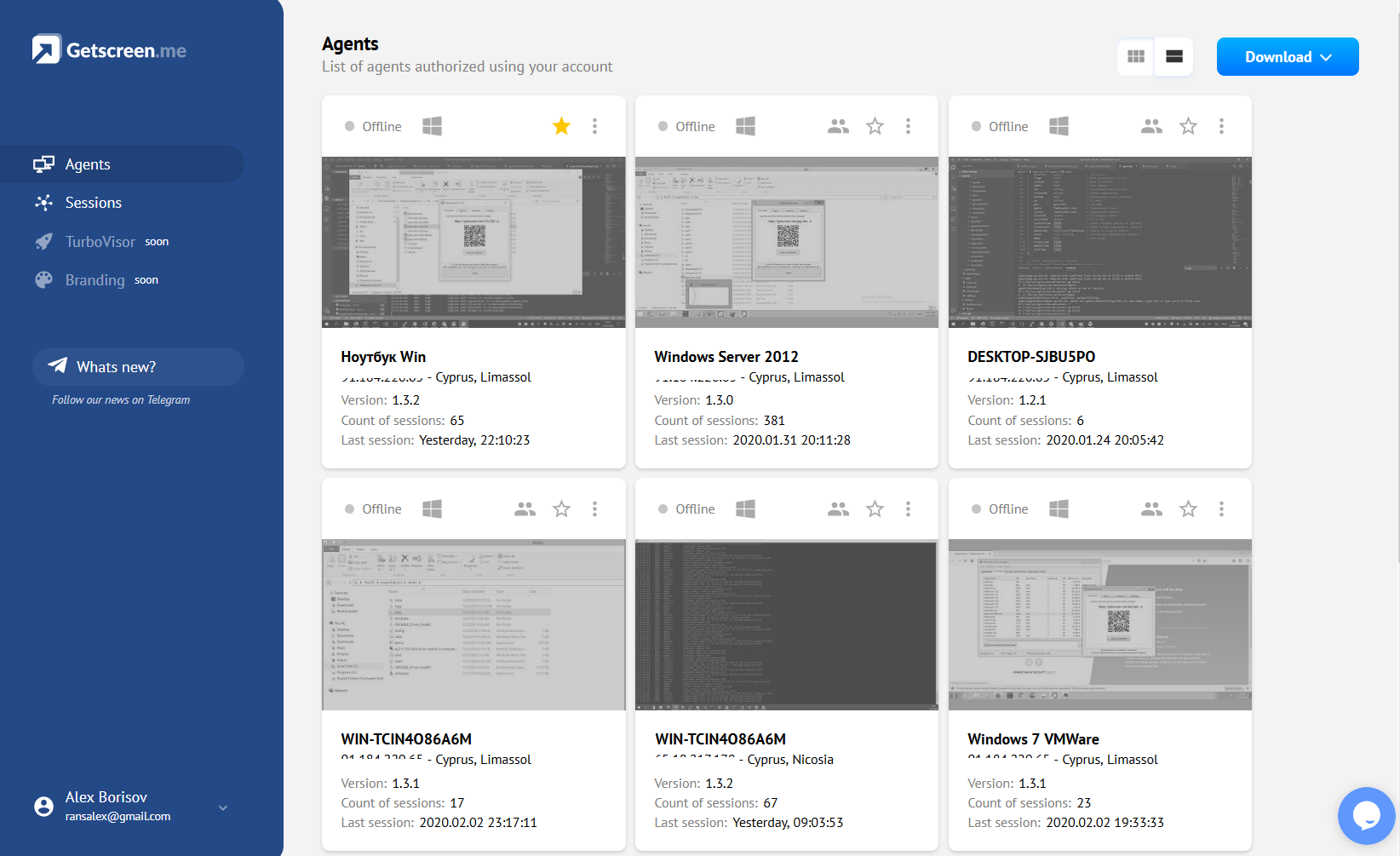
Task: Star the Windows 7 VMWare agent
Action: tap(1188, 508)
